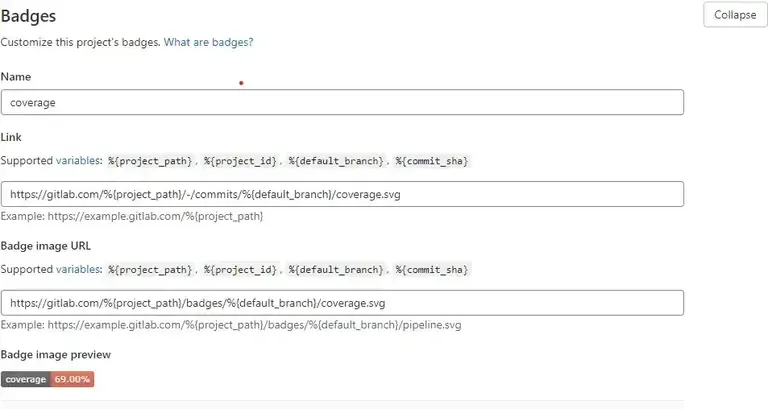Click %{project_path} under Badge image URL
768x409 pixels.
tap(150, 269)
